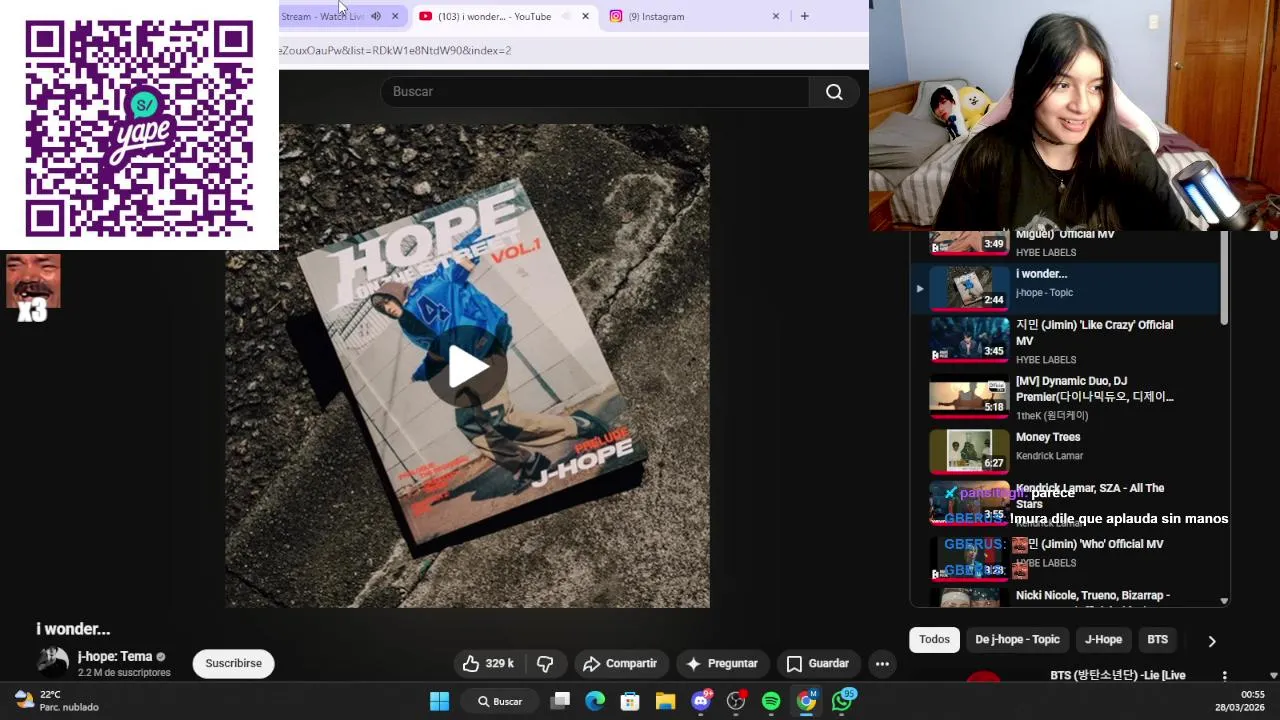Image resolution: width=1280 pixels, height=720 pixels.
Task: Select the J-Hope filter chip
Action: click(x=1103, y=640)
